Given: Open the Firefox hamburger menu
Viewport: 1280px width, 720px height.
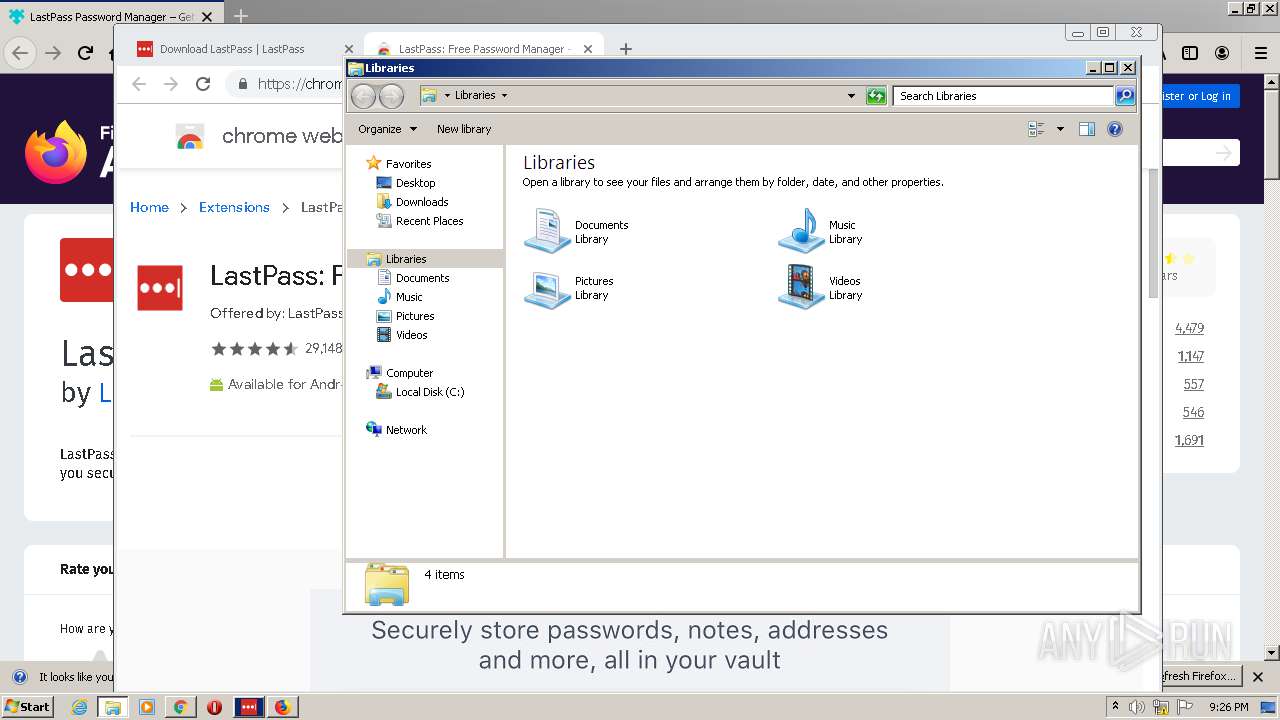Looking at the screenshot, I should point(1261,53).
